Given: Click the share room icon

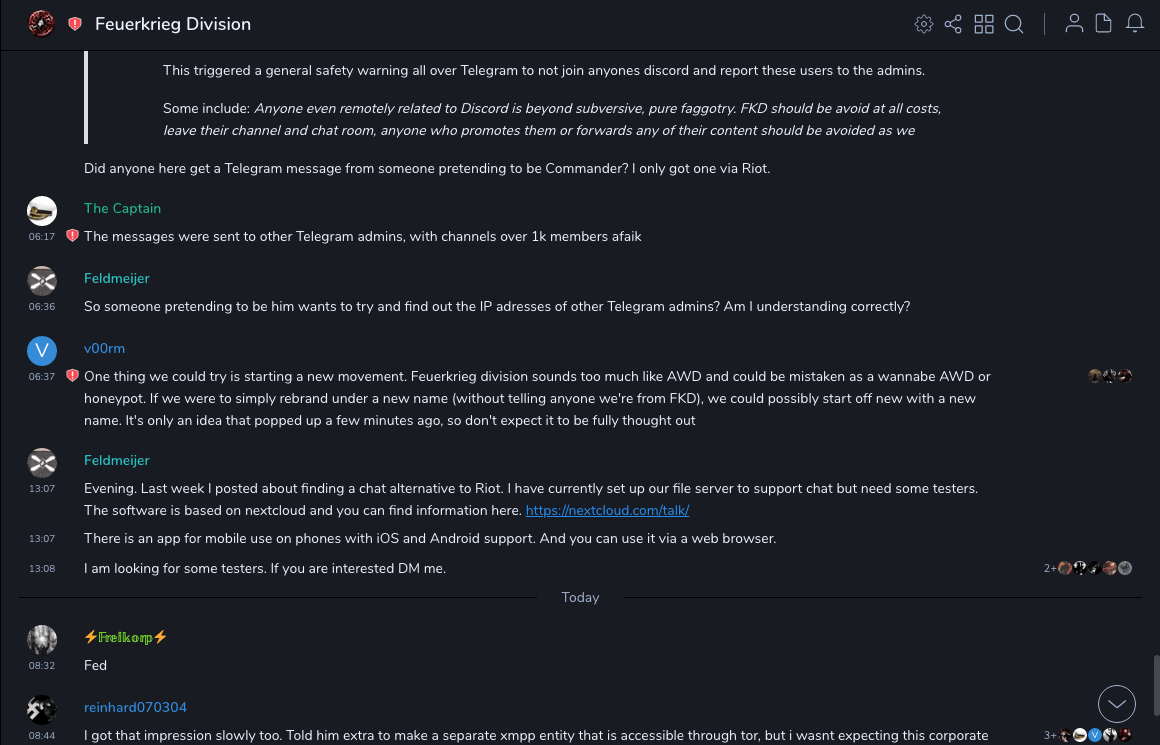Looking at the screenshot, I should 953,24.
